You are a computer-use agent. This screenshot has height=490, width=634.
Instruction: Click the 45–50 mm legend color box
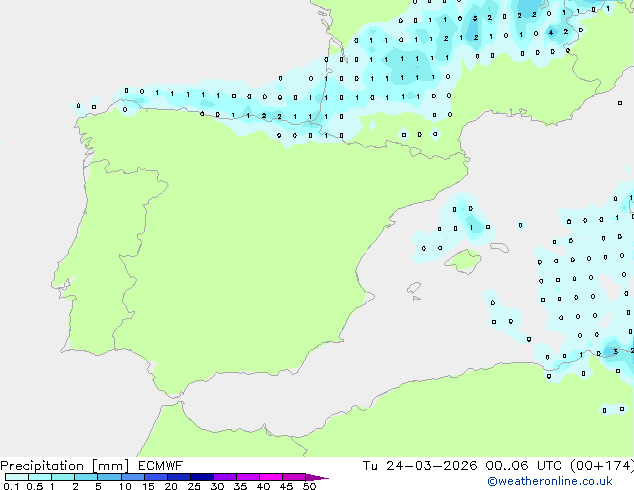pos(294,477)
